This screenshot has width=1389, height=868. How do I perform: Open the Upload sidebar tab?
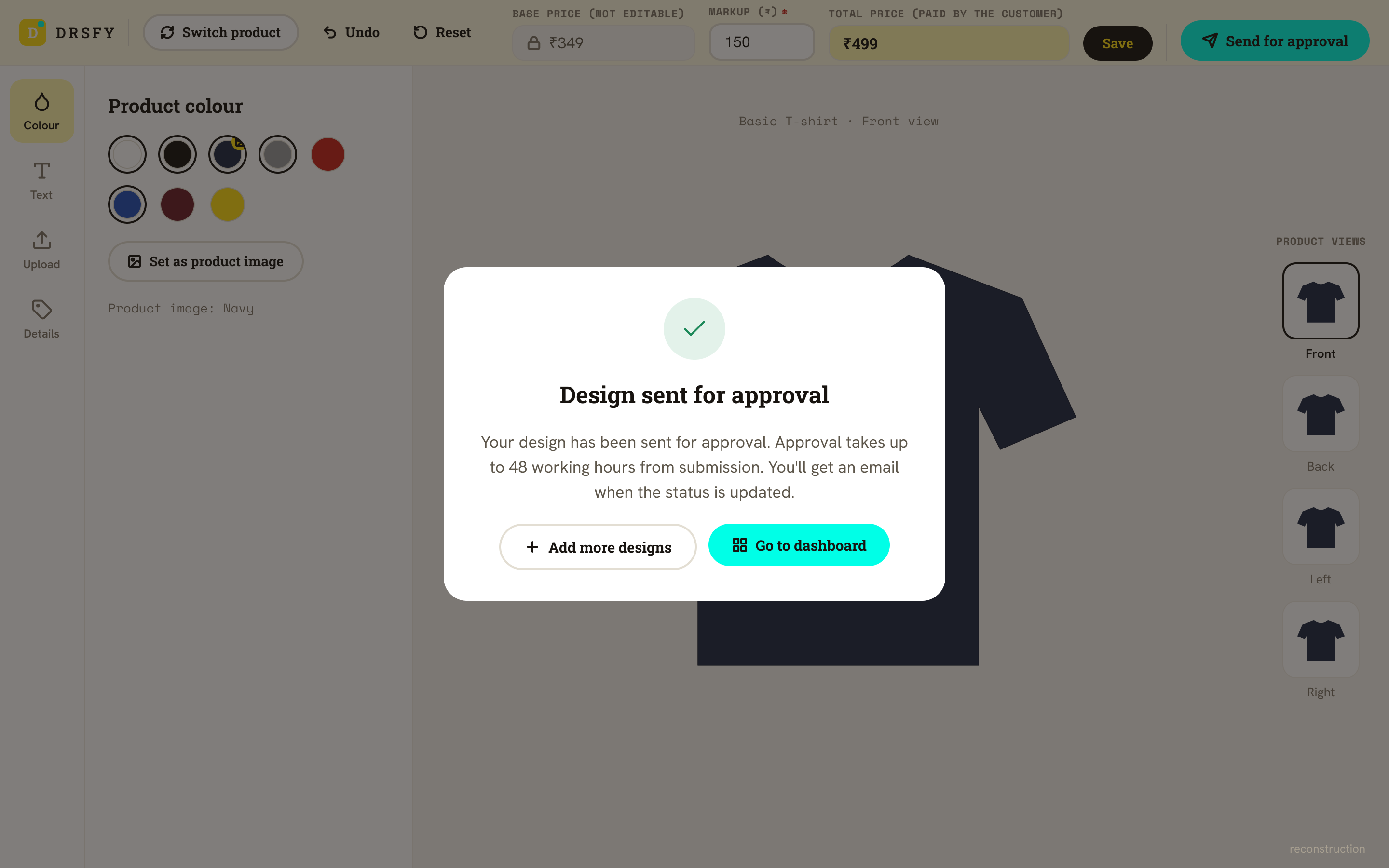[41, 250]
